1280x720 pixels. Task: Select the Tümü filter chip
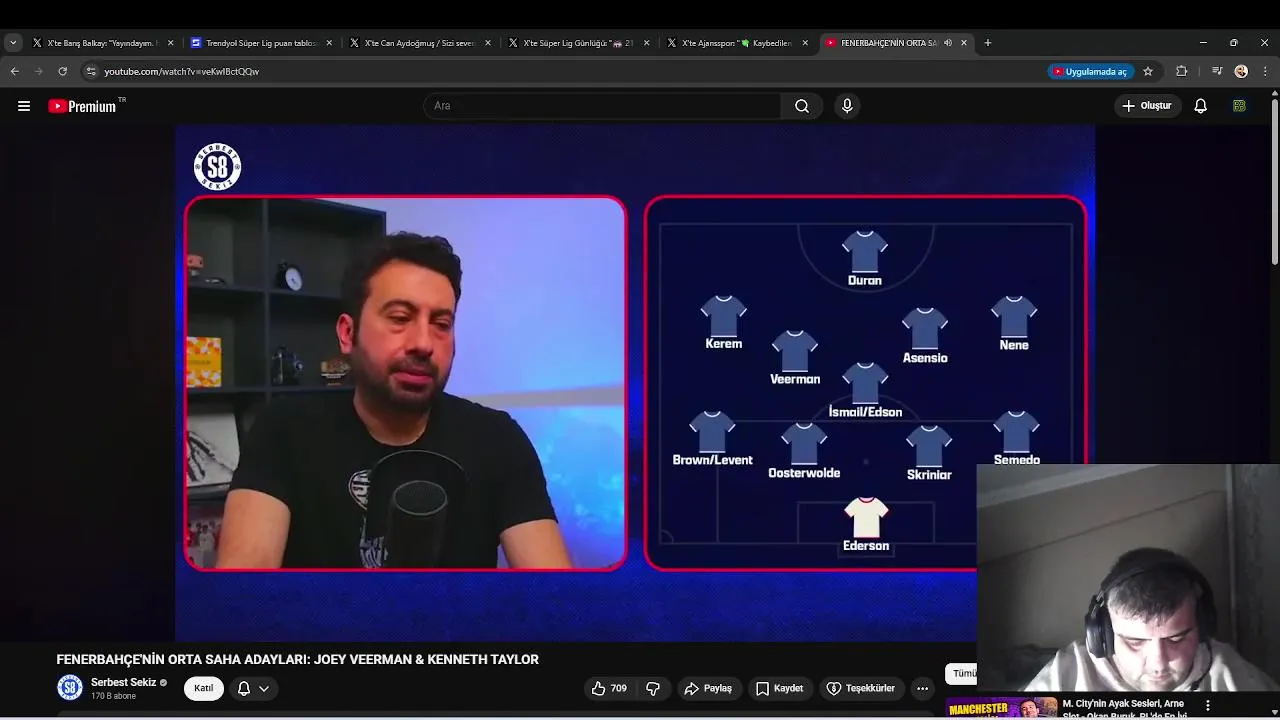coord(962,673)
